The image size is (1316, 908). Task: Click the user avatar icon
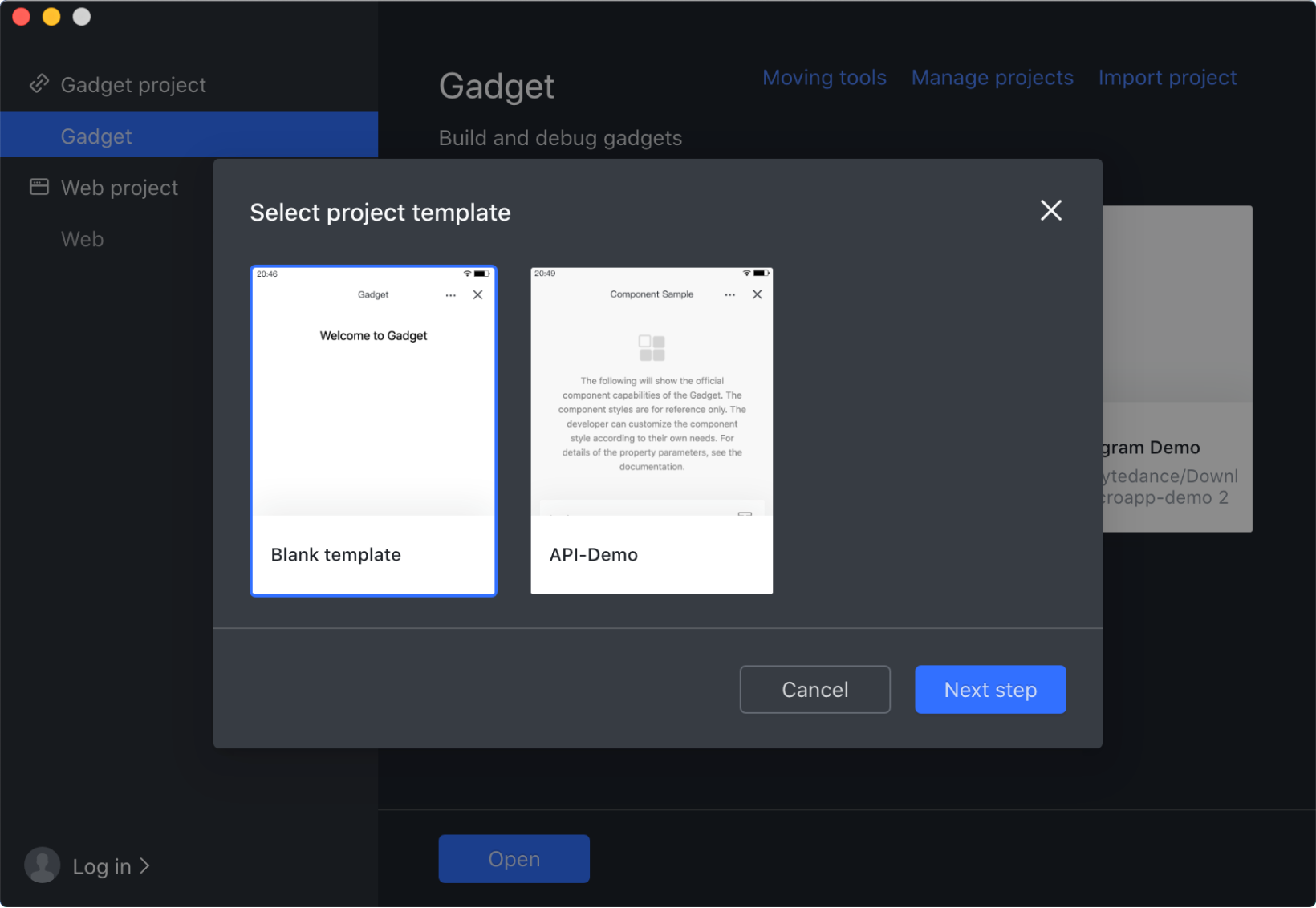(x=43, y=865)
